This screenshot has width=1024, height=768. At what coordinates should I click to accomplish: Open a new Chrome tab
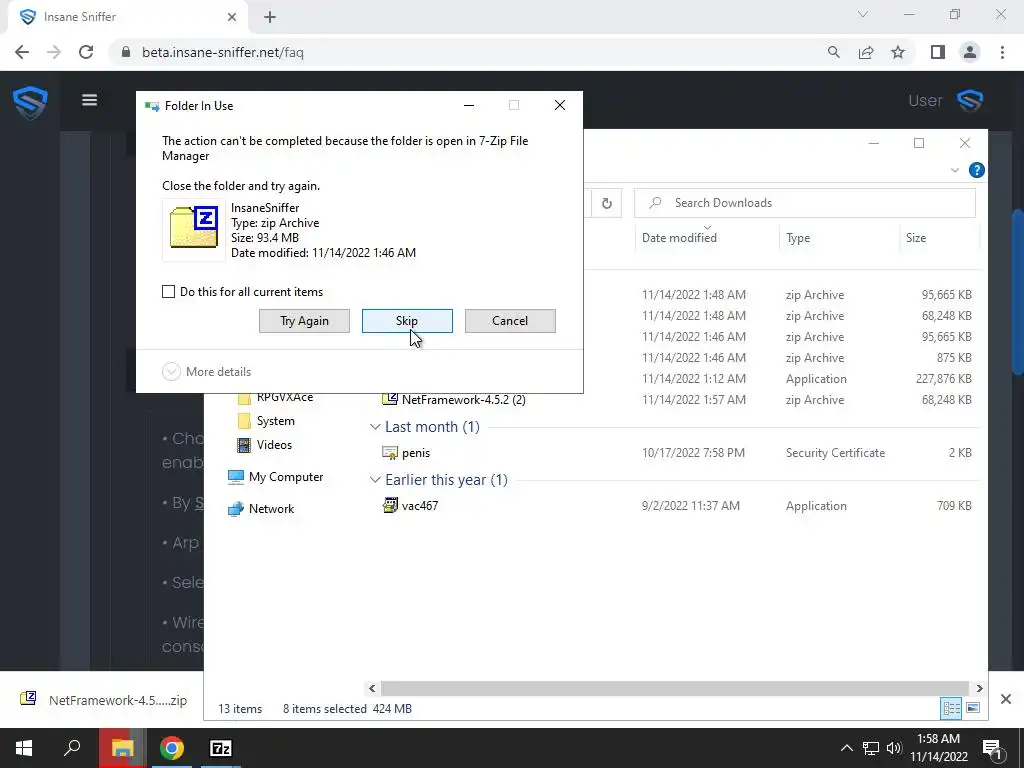[270, 18]
